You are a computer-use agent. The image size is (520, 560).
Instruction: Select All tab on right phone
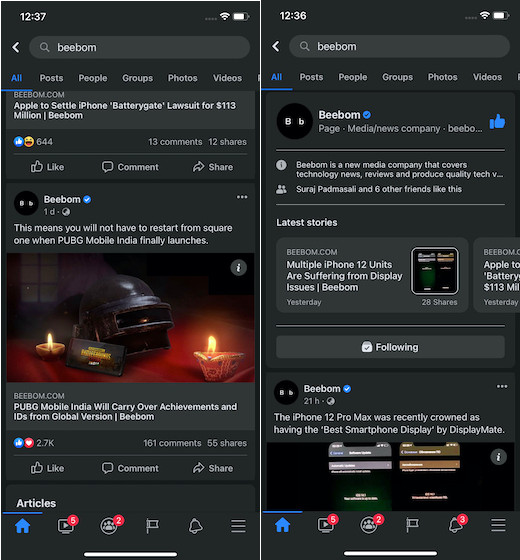[276, 77]
